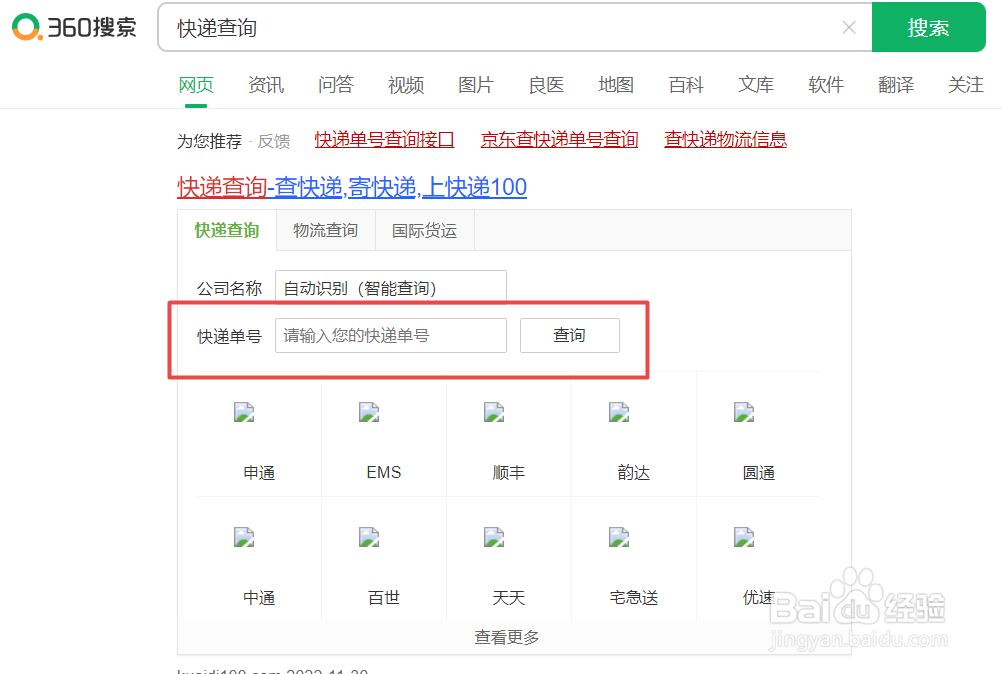Open the 翻译 tab
The height and width of the screenshot is (674, 1002).
pos(895,84)
